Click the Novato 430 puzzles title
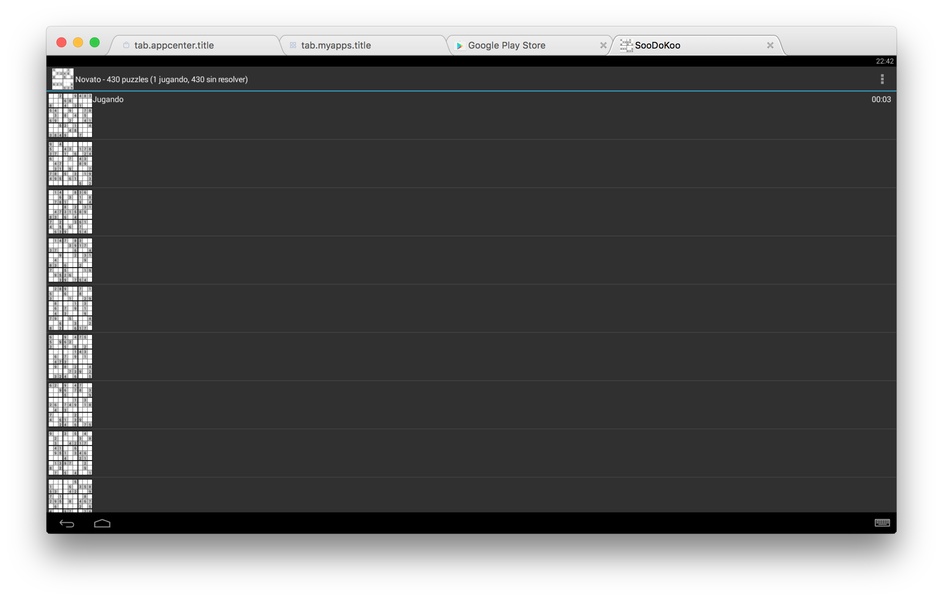Image resolution: width=943 pixels, height=600 pixels. point(161,79)
